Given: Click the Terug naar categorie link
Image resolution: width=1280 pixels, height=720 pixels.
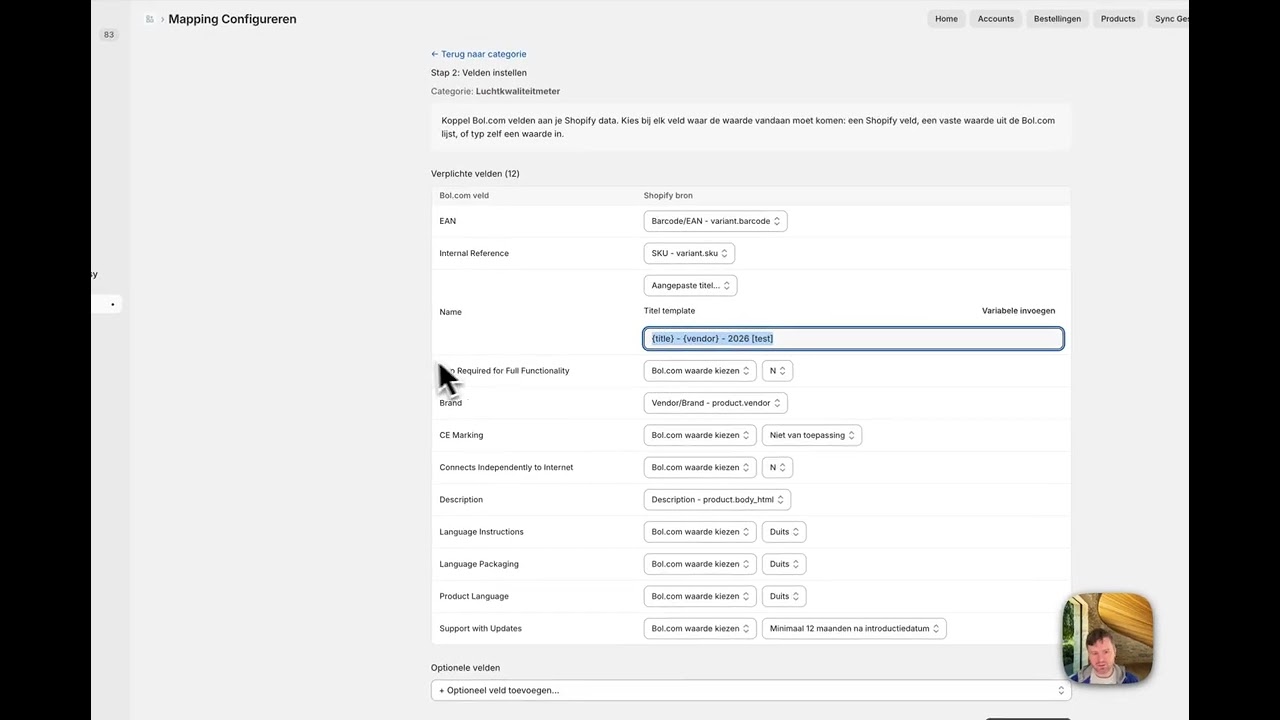Looking at the screenshot, I should click(478, 54).
